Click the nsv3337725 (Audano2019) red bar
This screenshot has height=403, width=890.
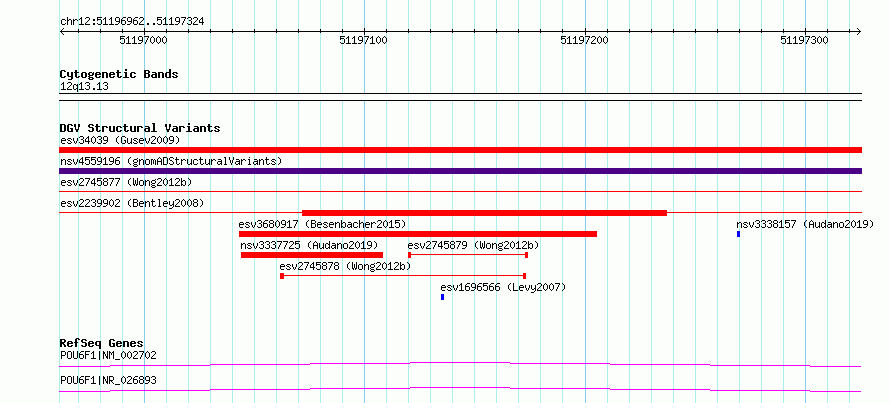(312, 255)
